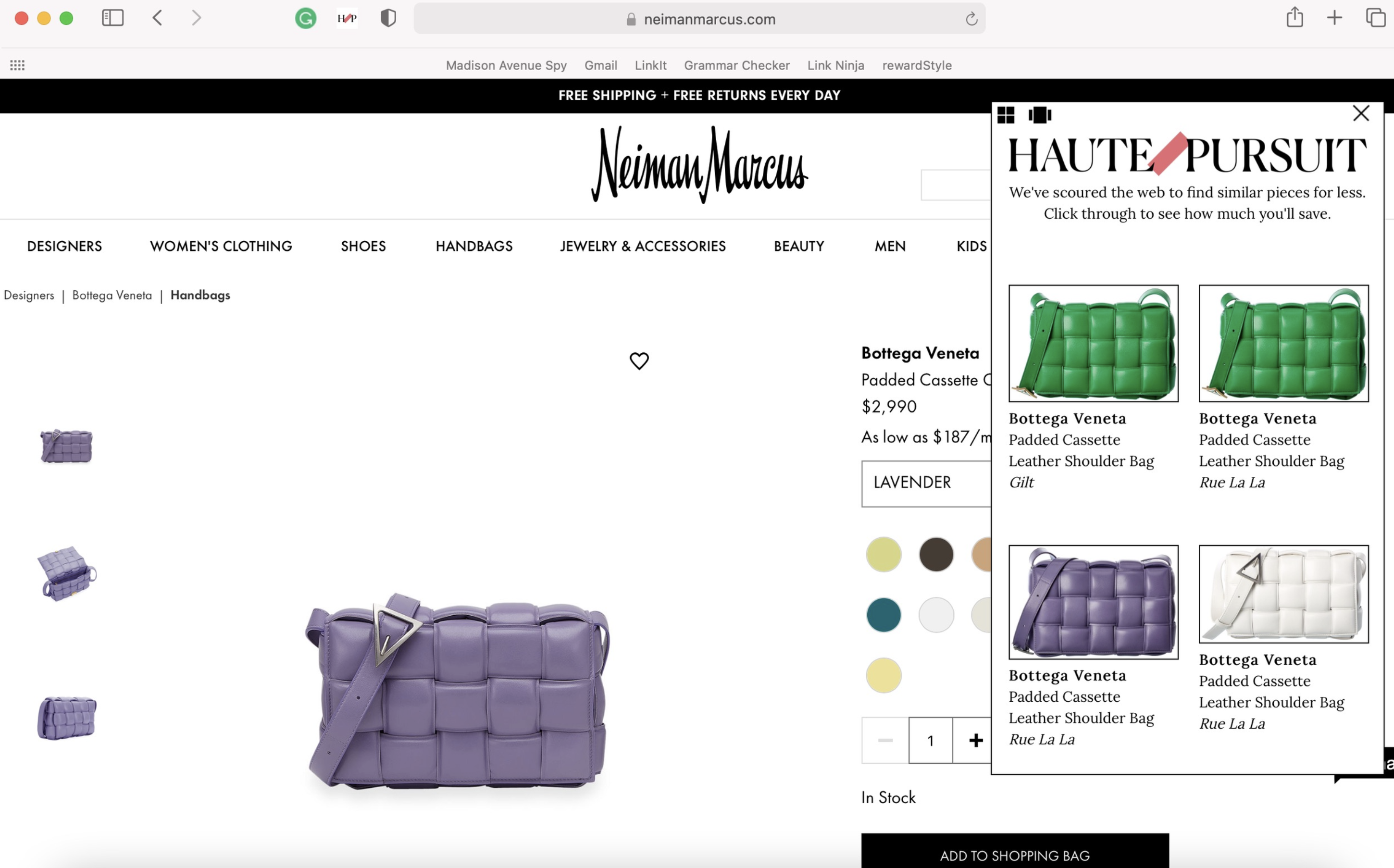Show the tab overview icon
The width and height of the screenshot is (1394, 868).
click(x=1376, y=18)
